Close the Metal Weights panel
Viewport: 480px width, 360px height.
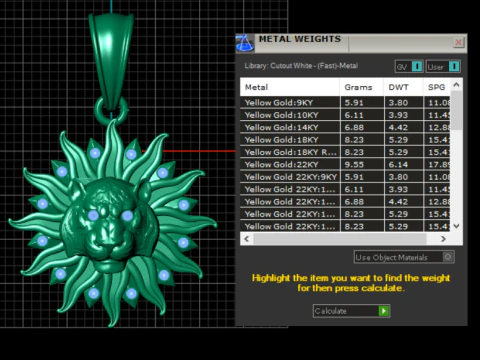[459, 42]
